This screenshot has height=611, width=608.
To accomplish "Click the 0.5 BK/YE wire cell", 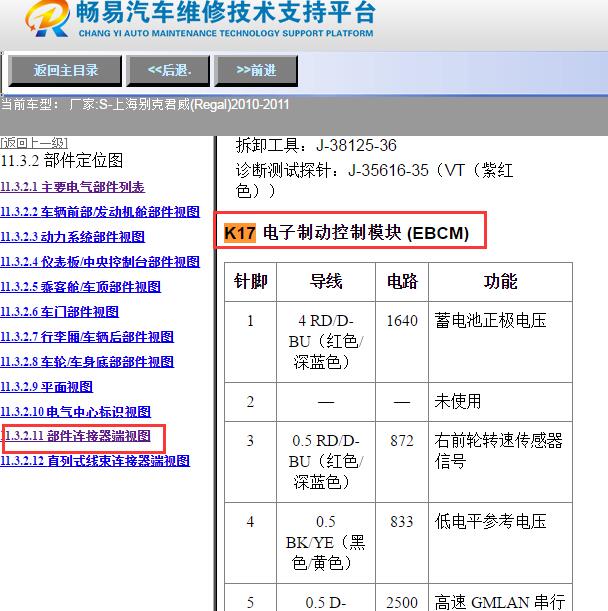I will coord(326,542).
